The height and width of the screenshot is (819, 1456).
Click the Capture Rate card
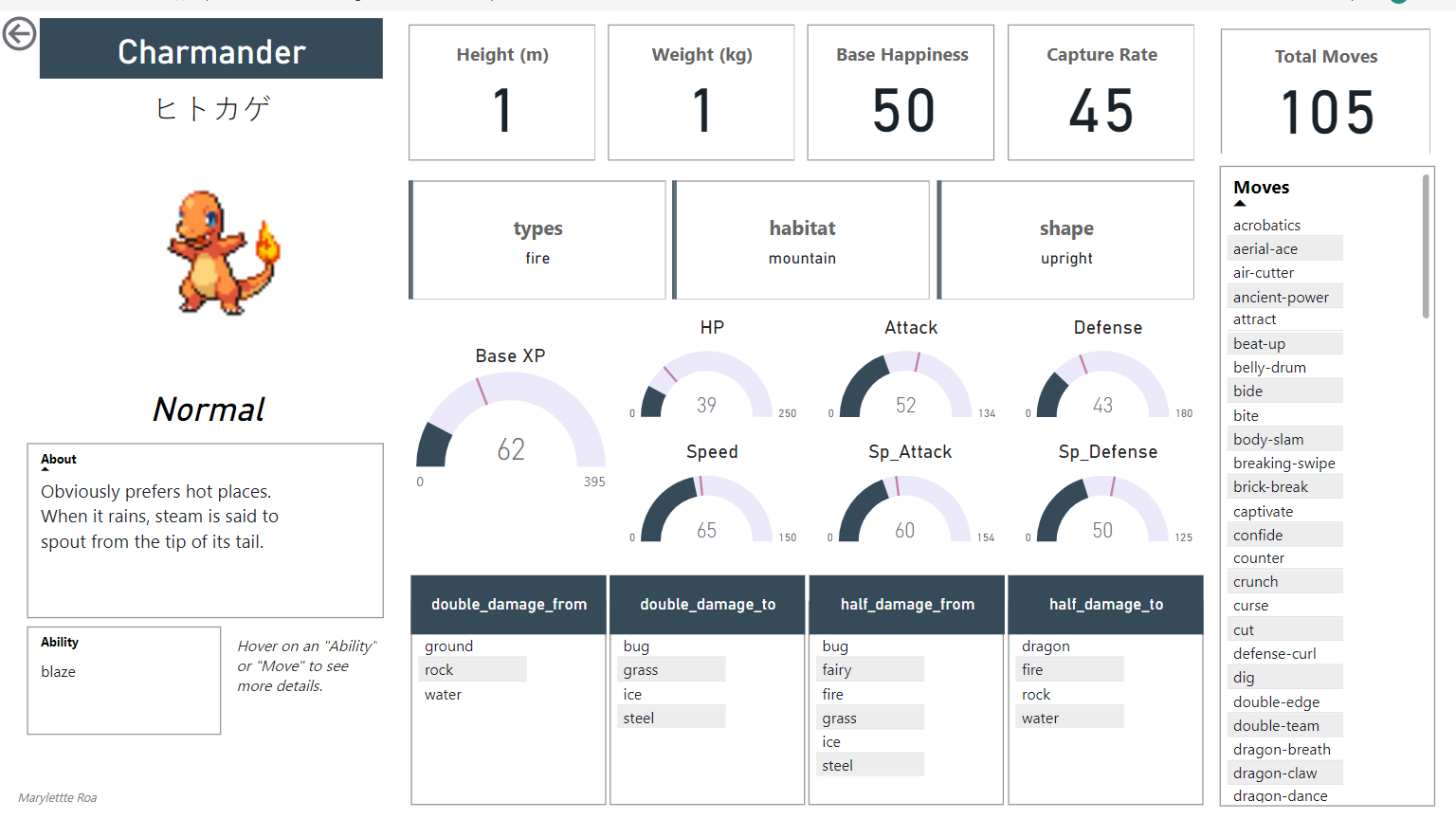tap(1101, 93)
